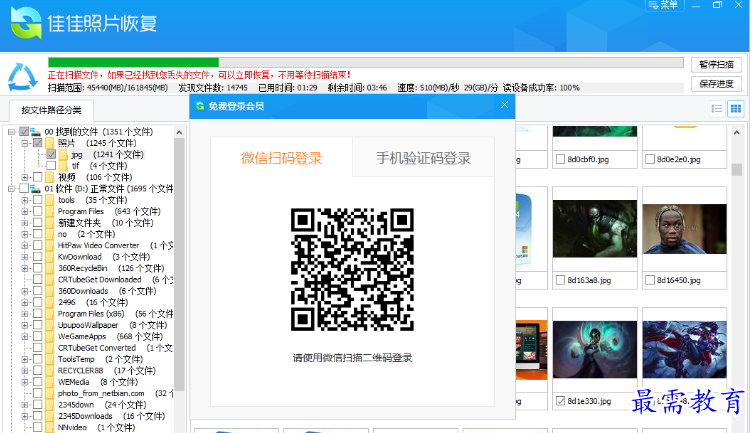Viewport: 753px width, 433px height.
Task: Click the 暂停扫描 pause scan button
Action: (x=716, y=65)
